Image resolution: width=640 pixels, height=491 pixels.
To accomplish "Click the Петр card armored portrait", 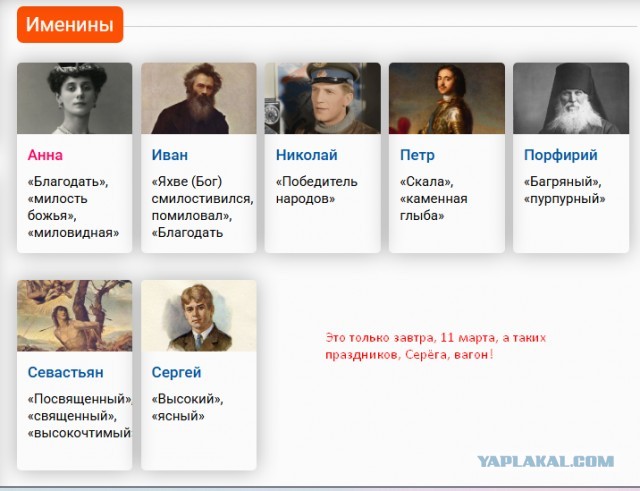I will (x=447, y=98).
